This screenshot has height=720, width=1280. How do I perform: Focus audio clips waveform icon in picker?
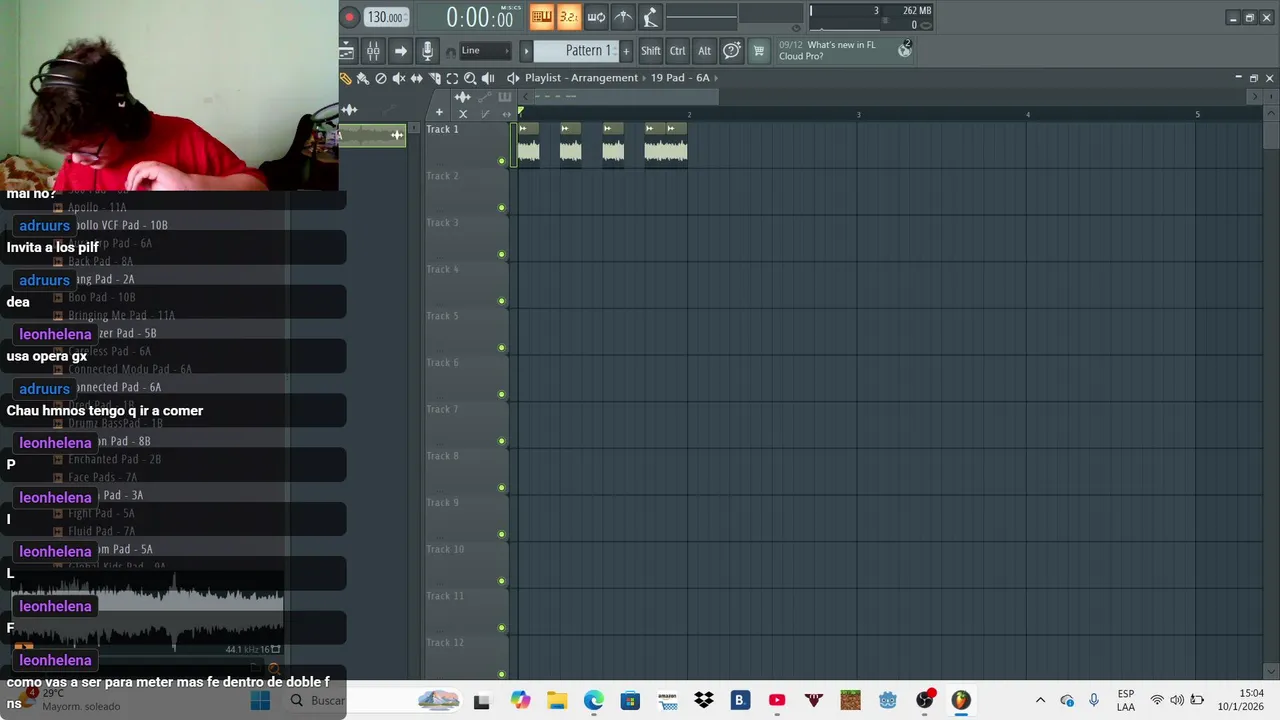[462, 97]
